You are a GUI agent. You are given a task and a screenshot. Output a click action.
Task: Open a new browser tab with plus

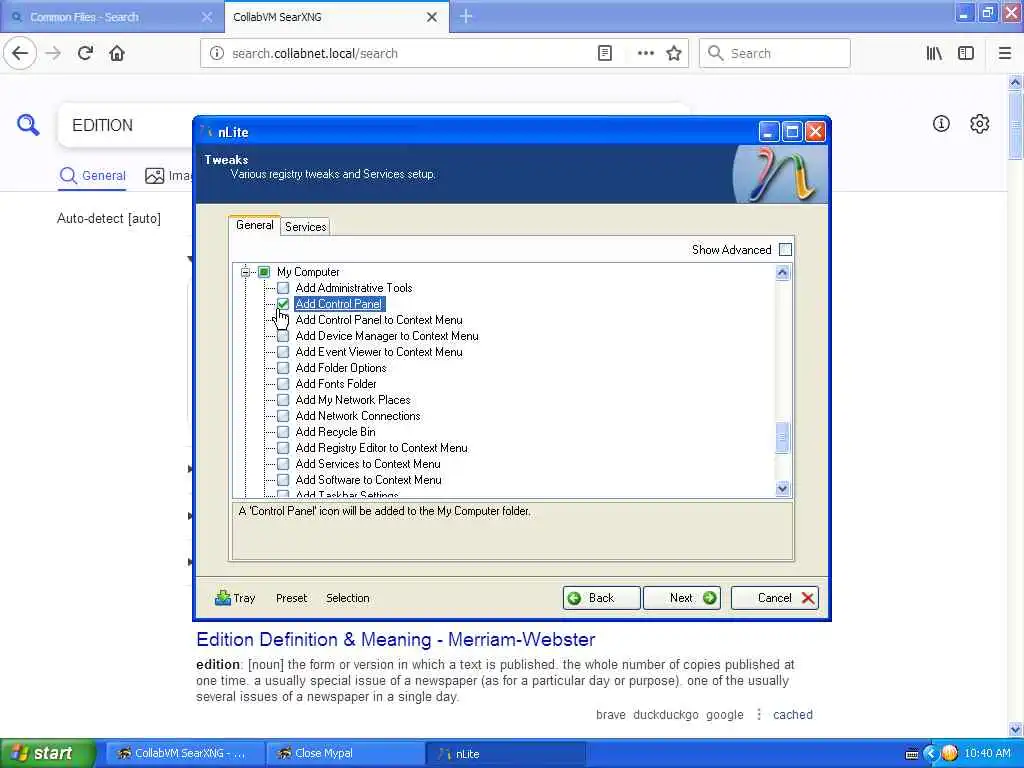(466, 16)
